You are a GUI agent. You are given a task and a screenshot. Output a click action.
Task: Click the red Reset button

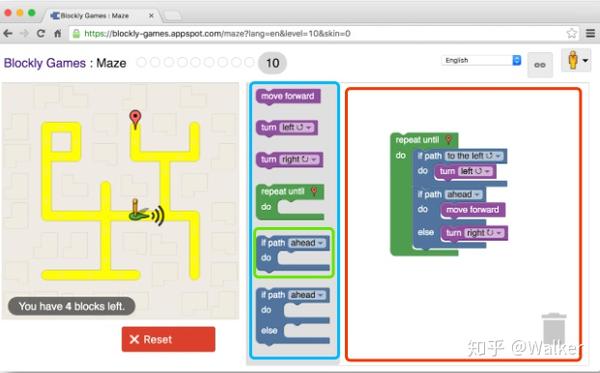point(168,339)
